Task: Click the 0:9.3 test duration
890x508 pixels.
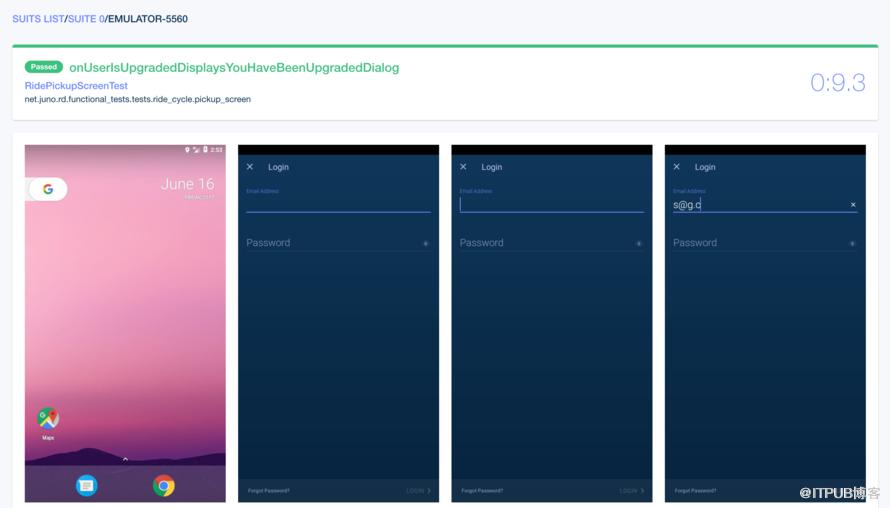Action: click(838, 83)
